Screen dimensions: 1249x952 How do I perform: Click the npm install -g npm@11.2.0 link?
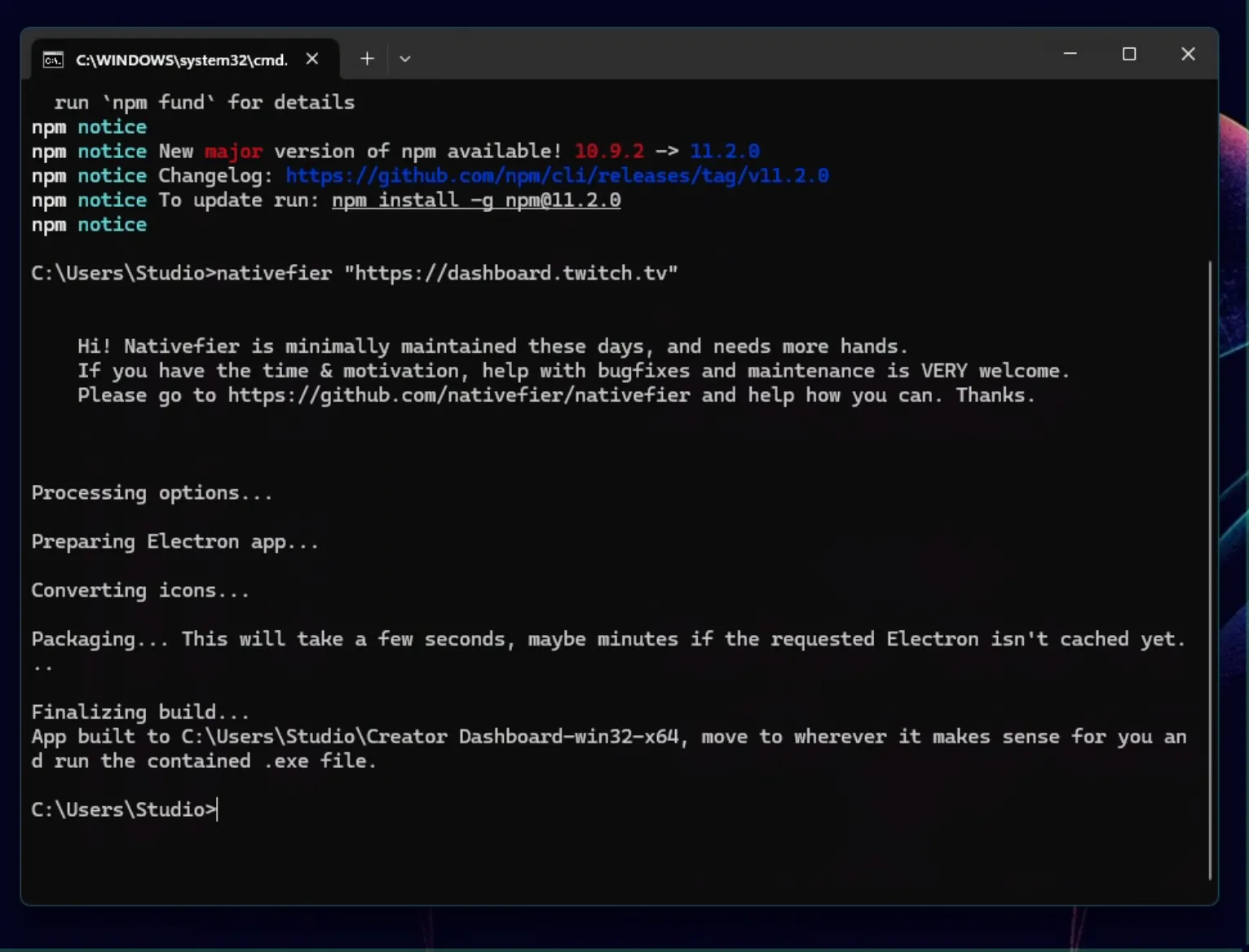(475, 201)
